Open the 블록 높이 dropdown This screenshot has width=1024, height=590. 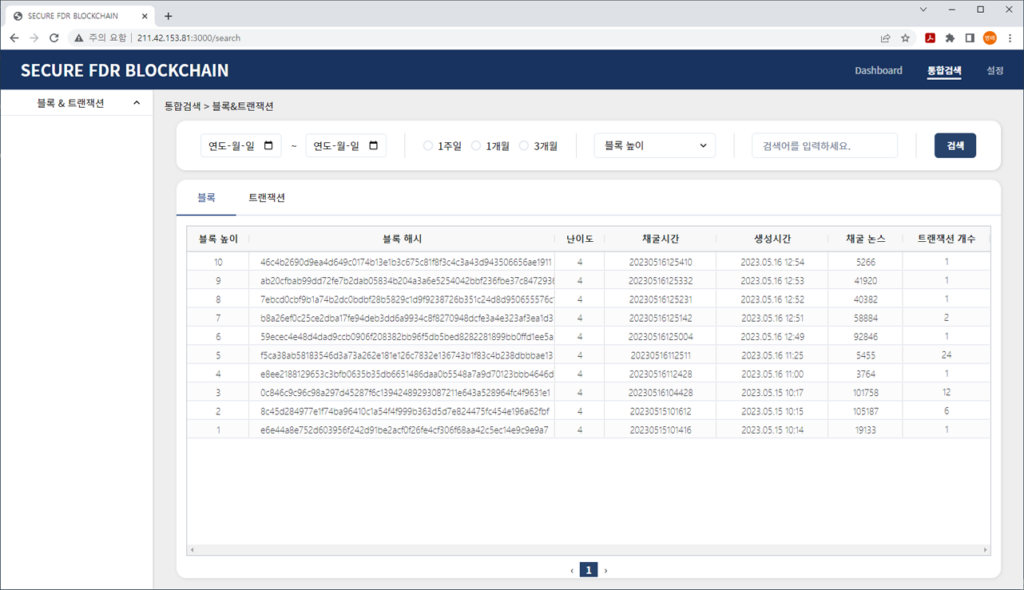(x=654, y=146)
